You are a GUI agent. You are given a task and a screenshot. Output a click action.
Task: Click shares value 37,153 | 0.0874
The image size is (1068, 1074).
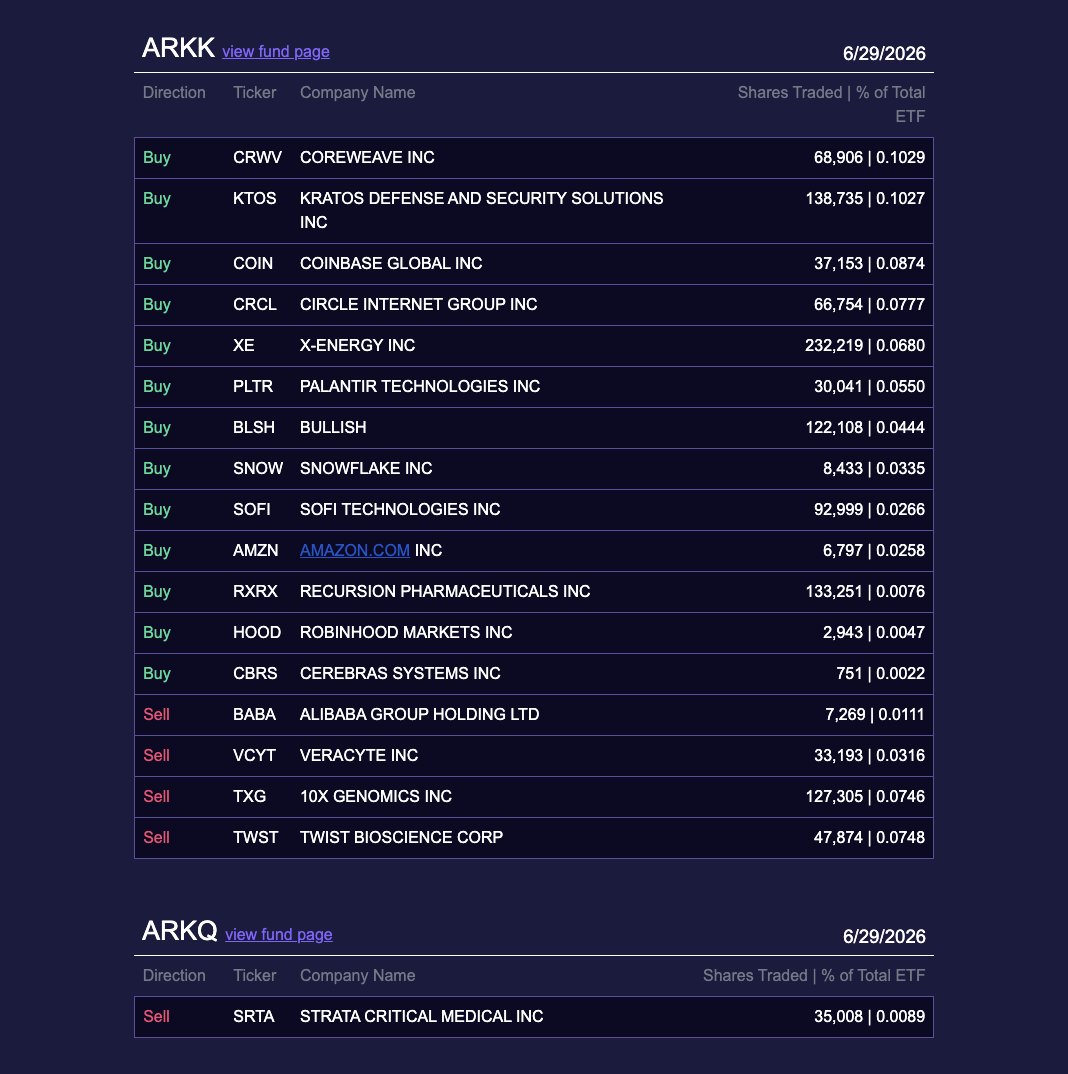pos(869,264)
